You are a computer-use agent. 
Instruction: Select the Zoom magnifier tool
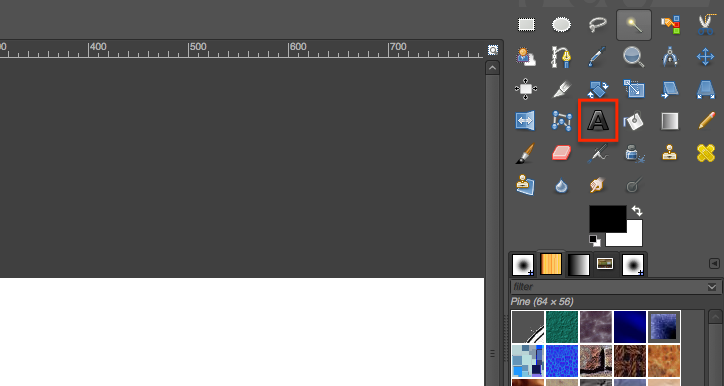pyautogui.click(x=634, y=57)
